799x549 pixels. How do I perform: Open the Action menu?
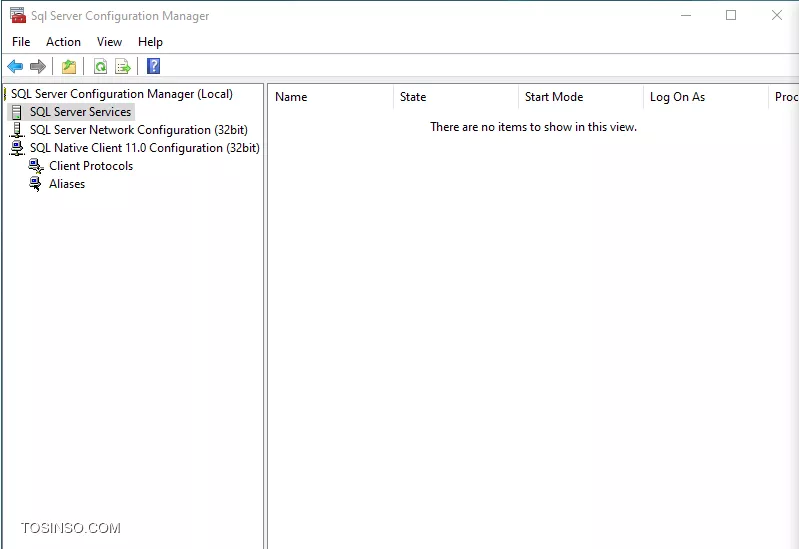pyautogui.click(x=63, y=42)
